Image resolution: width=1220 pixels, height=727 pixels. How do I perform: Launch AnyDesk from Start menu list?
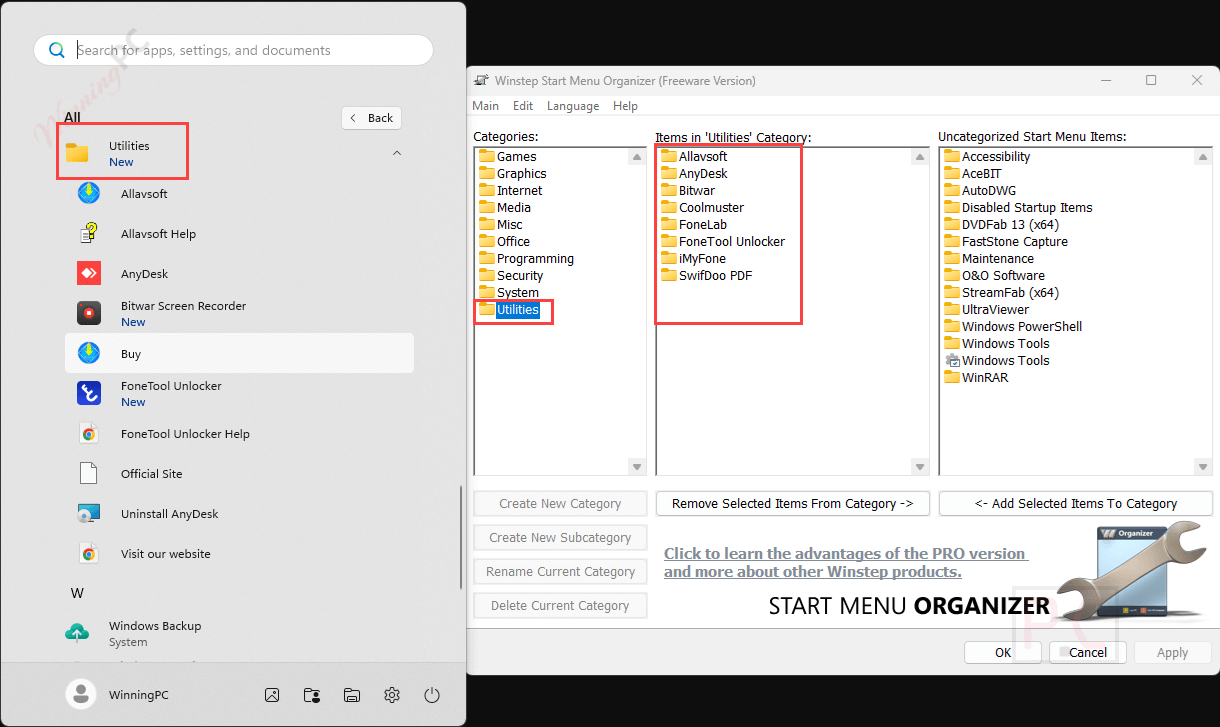tap(239, 274)
